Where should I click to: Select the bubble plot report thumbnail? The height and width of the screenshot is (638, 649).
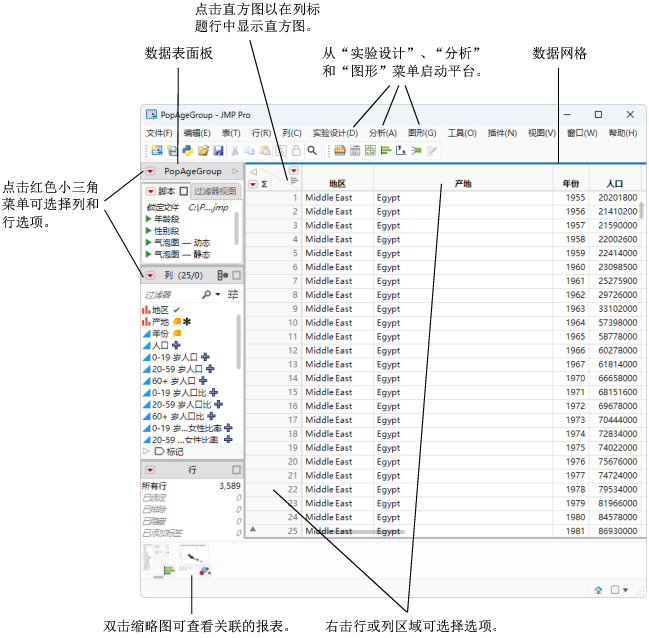click(x=195, y=560)
